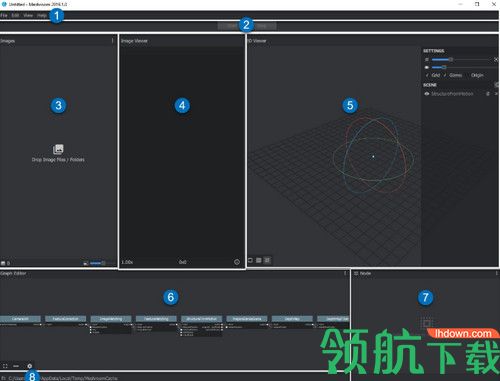500x381 pixels.
Task: Open the File menu
Action: point(4,15)
